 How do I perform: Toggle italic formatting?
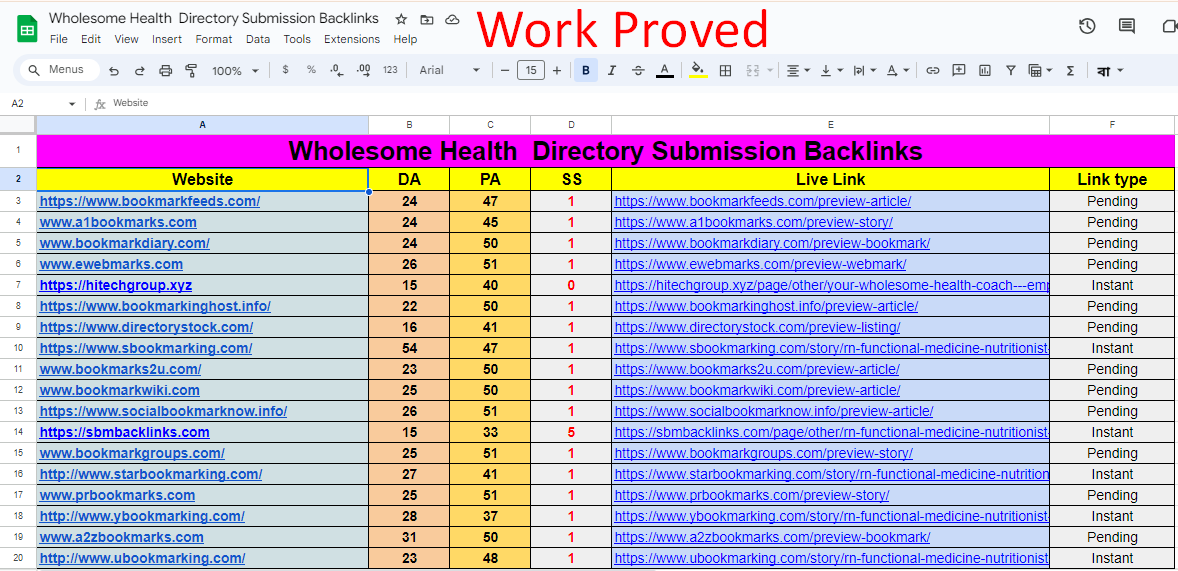tap(612, 71)
